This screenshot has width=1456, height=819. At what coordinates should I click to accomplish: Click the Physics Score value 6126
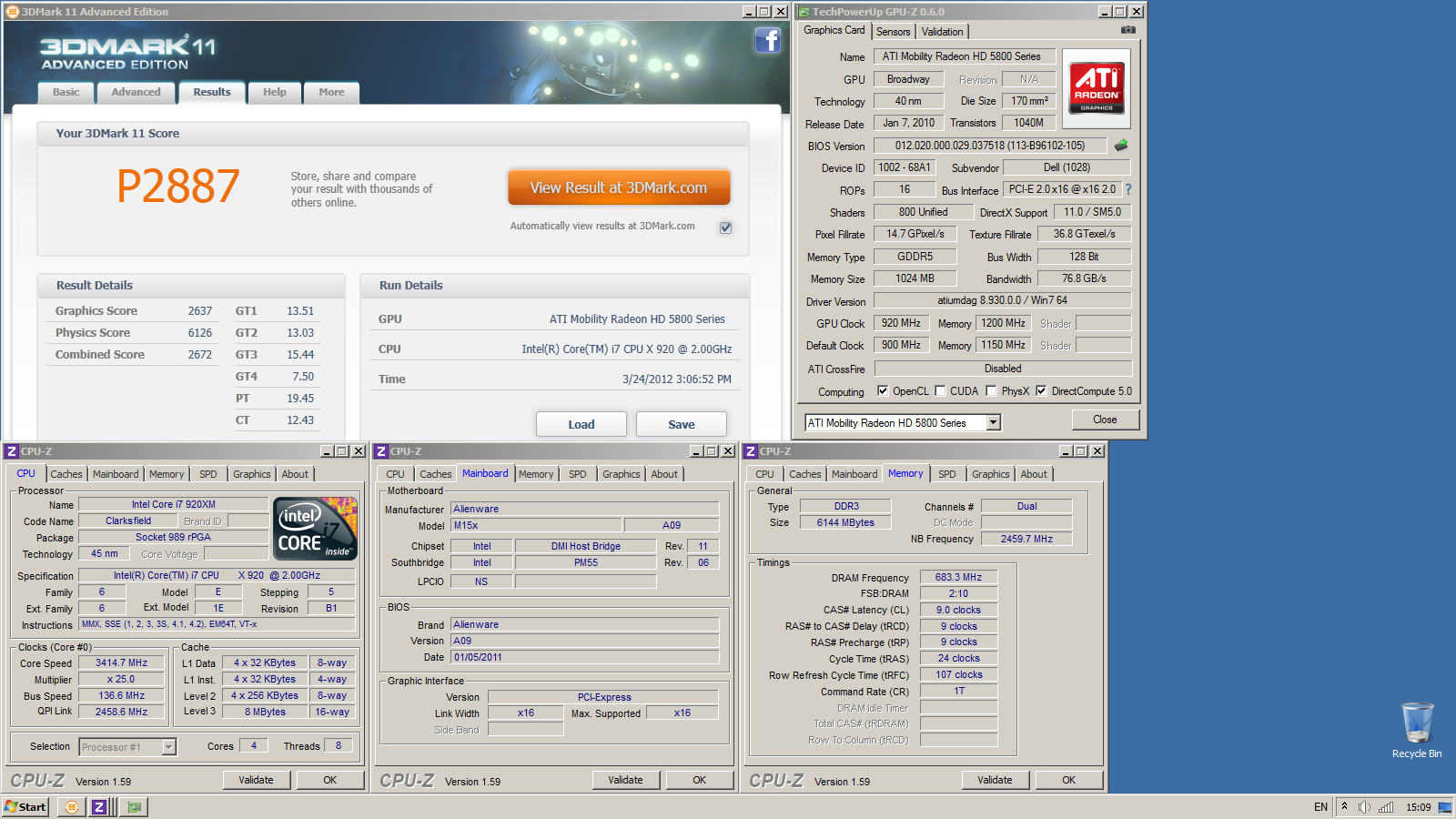[200, 333]
